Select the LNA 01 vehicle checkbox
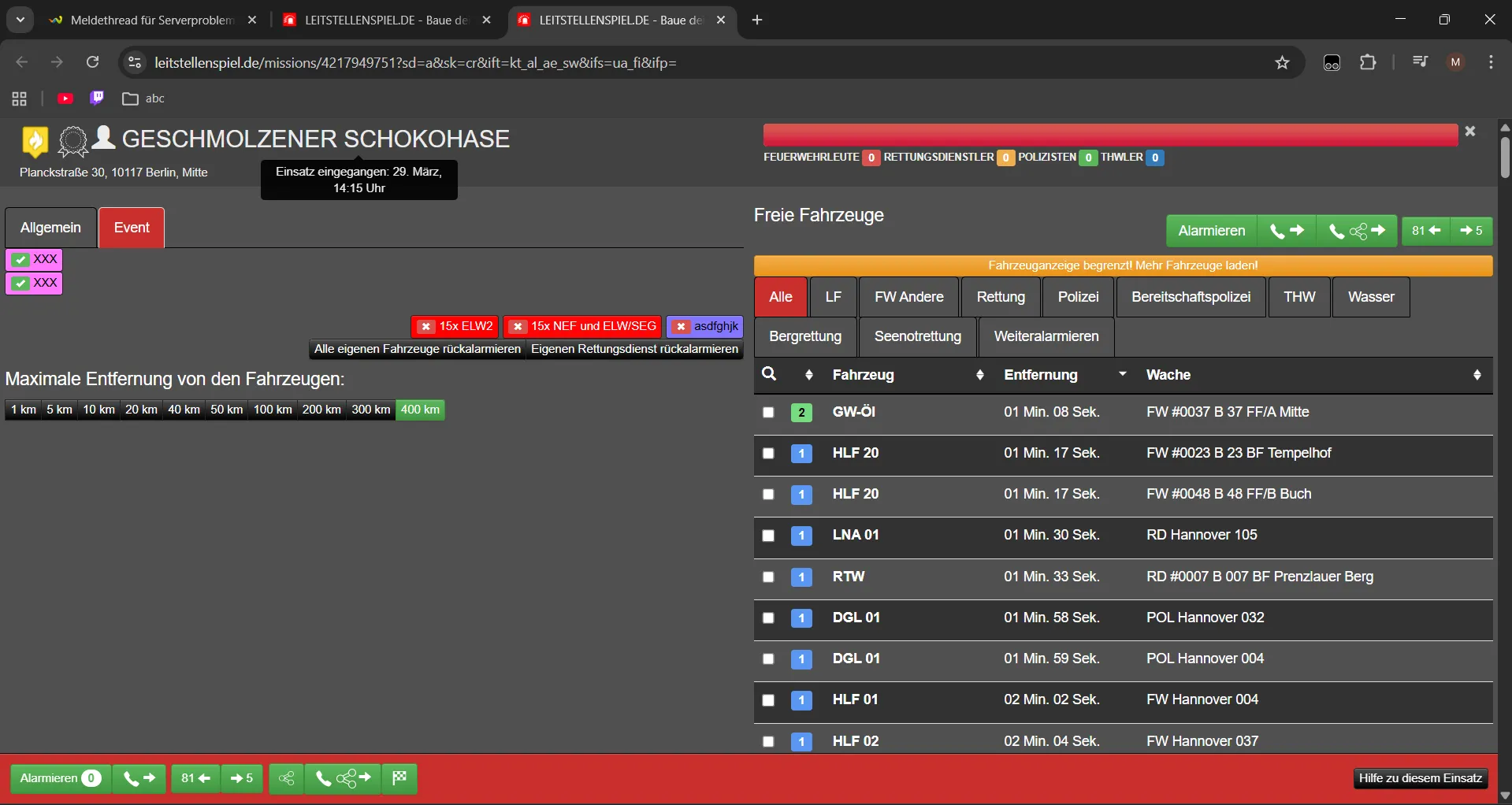 [768, 536]
